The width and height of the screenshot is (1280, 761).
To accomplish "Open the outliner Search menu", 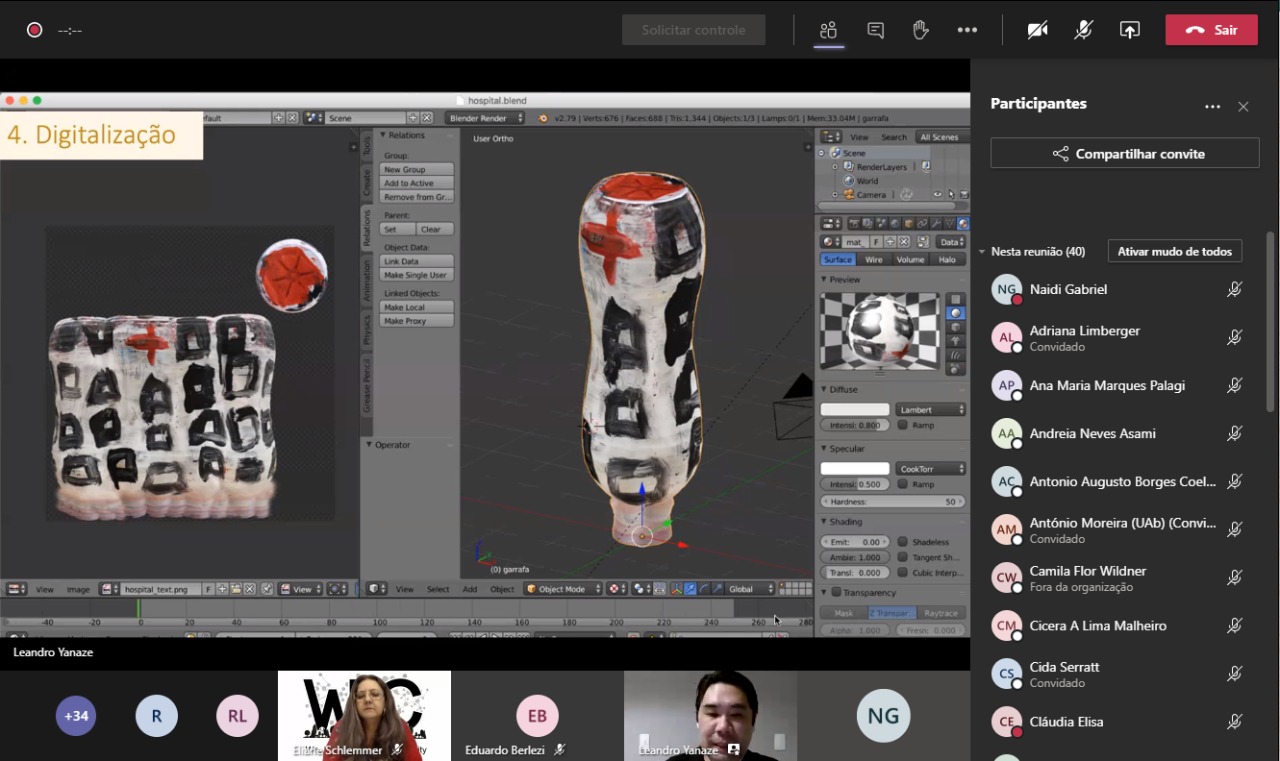I will point(894,137).
